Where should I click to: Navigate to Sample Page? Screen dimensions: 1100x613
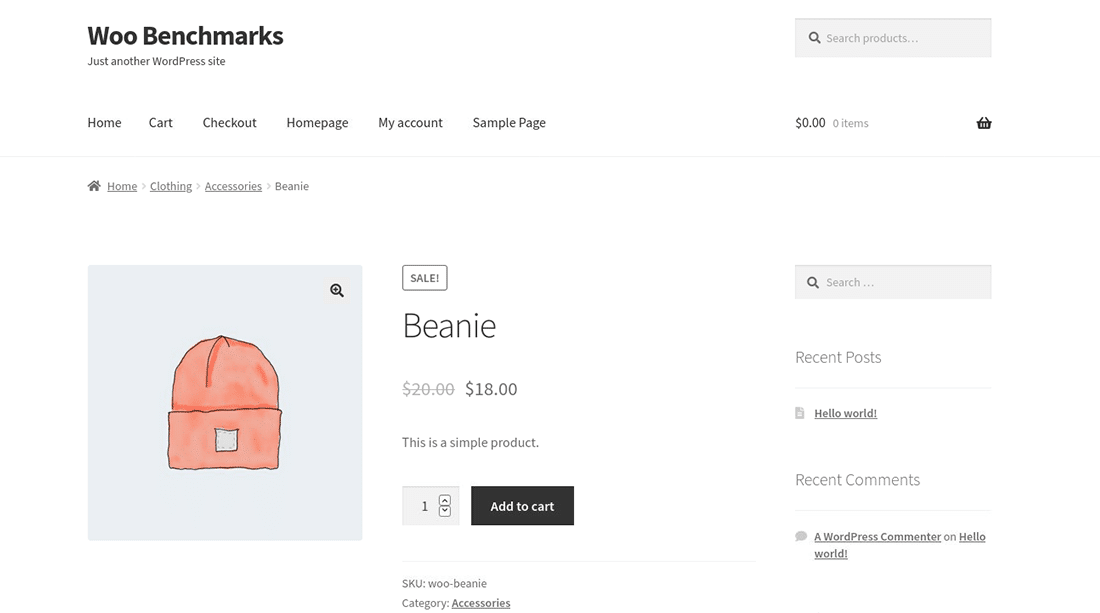pyautogui.click(x=508, y=123)
